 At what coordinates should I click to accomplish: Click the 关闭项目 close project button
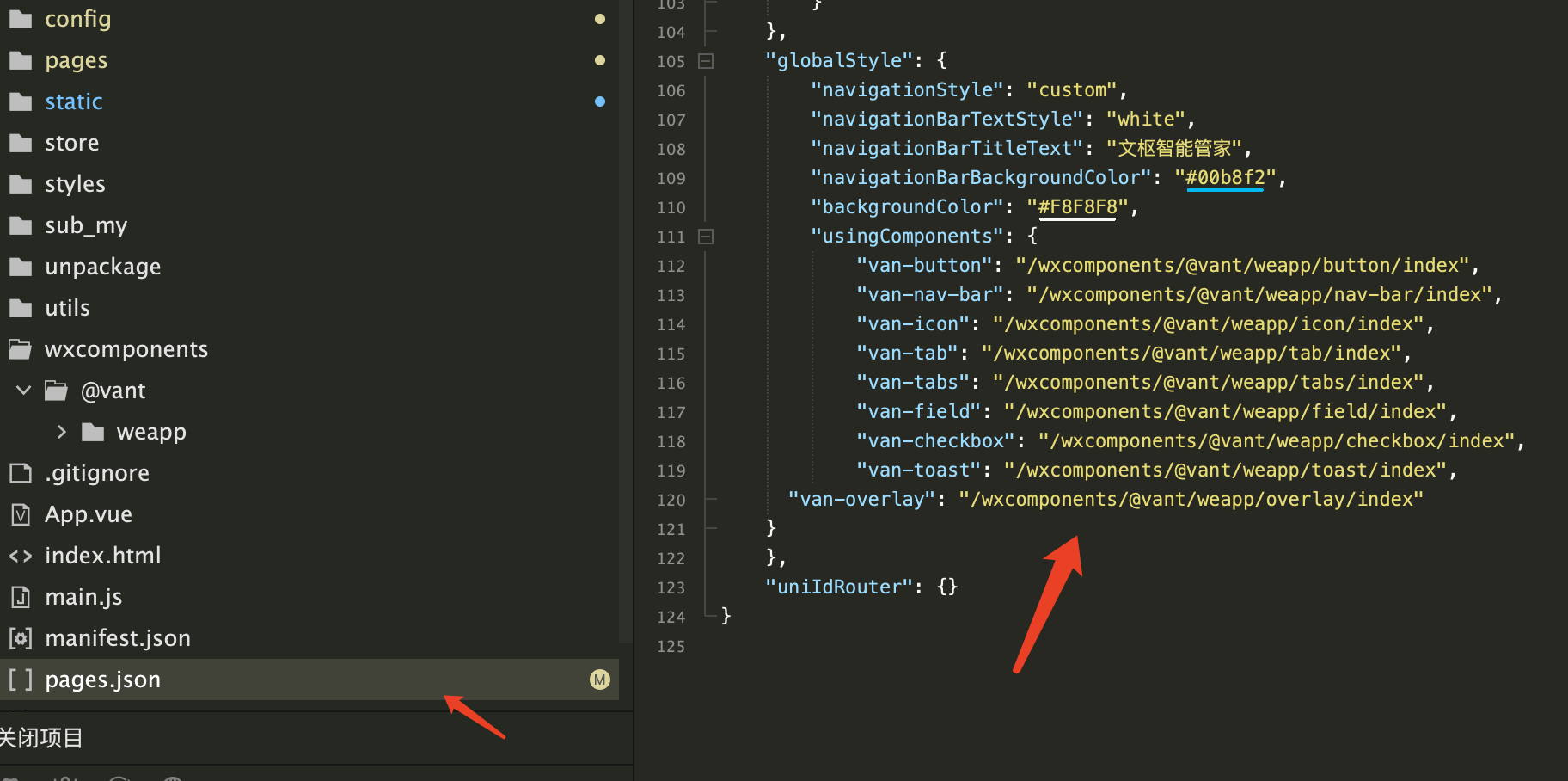pos(41,738)
